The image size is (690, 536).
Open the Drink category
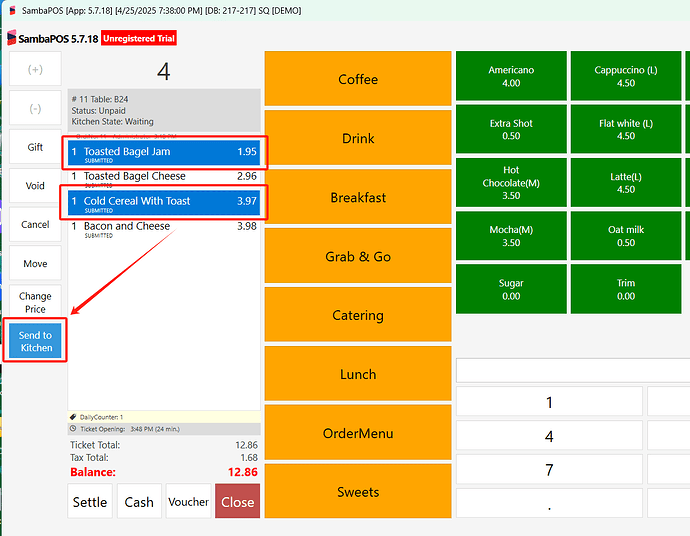(x=358, y=138)
